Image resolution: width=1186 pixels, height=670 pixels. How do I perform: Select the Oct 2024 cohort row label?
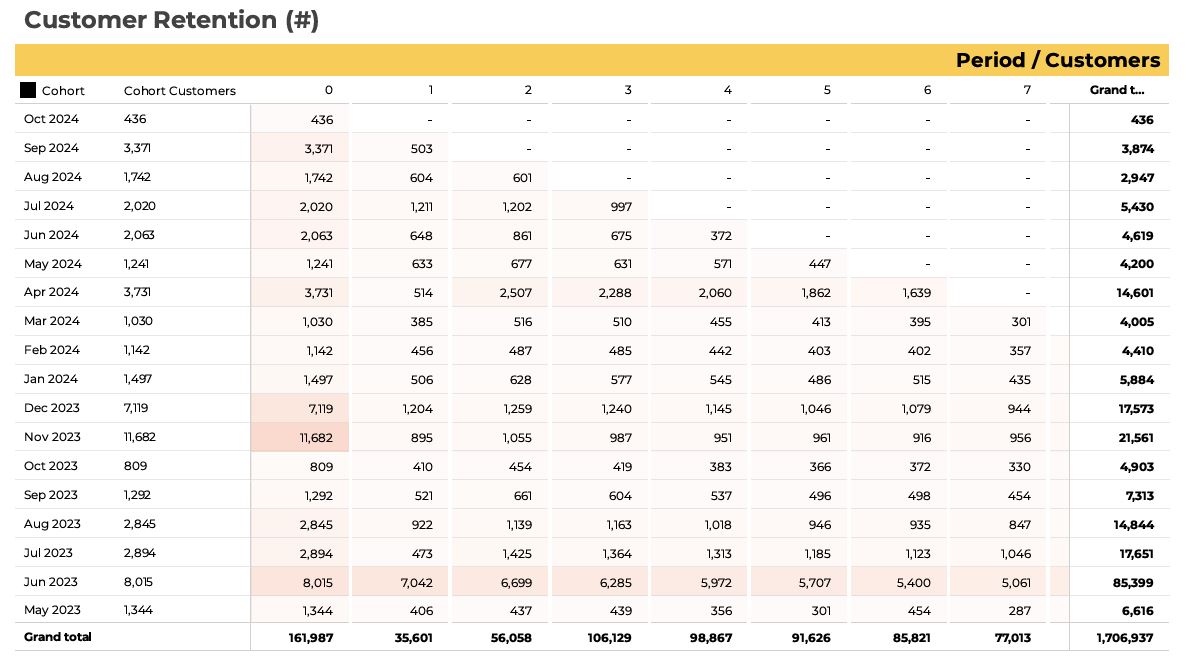[x=51, y=119]
